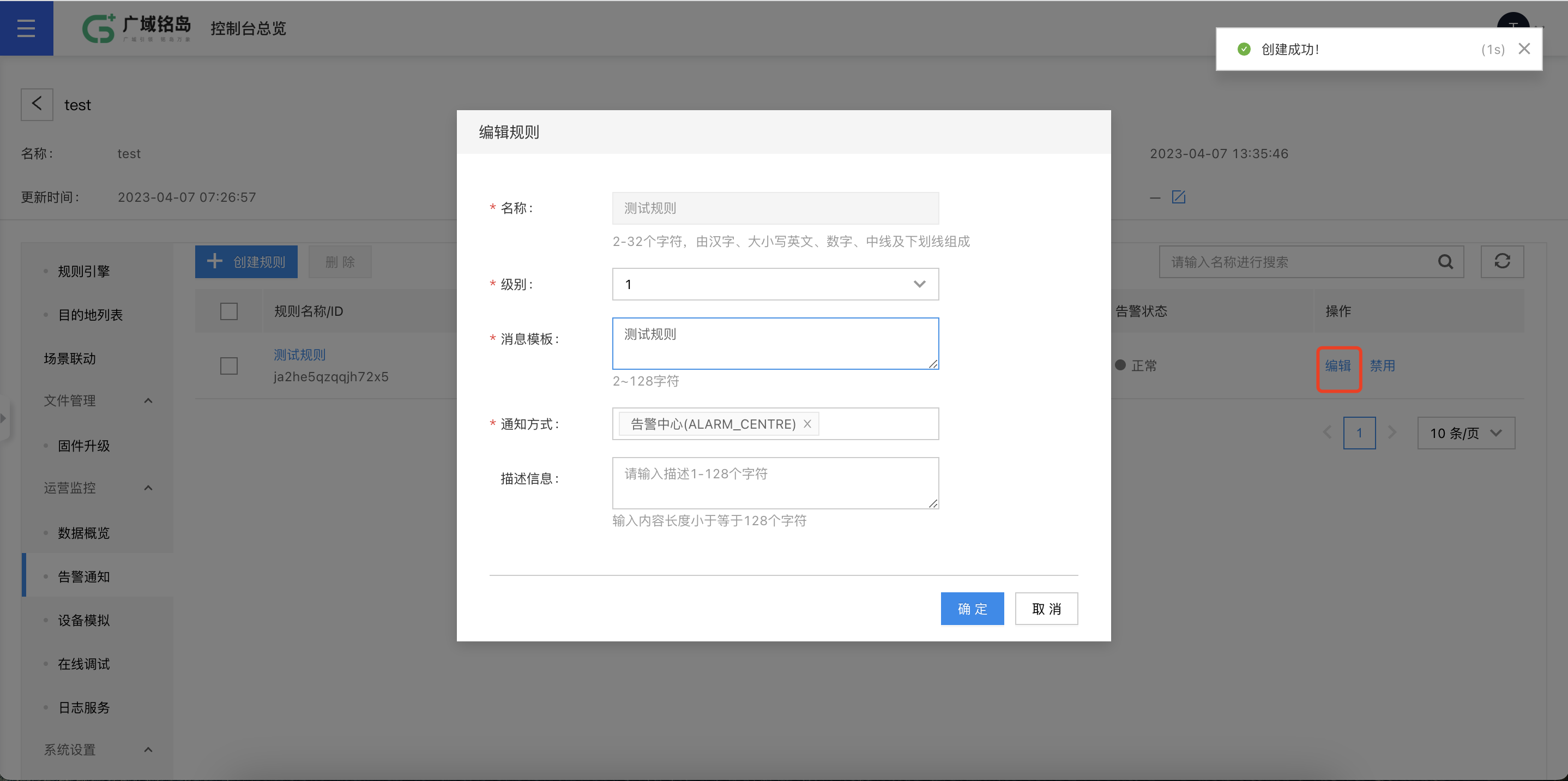
Task: Select page 1 in pagination
Action: point(1359,433)
